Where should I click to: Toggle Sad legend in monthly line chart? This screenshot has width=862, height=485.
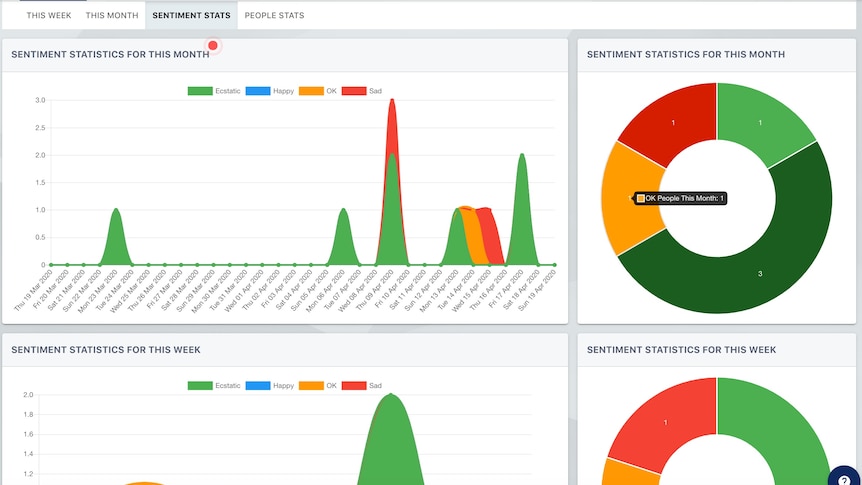(362, 91)
